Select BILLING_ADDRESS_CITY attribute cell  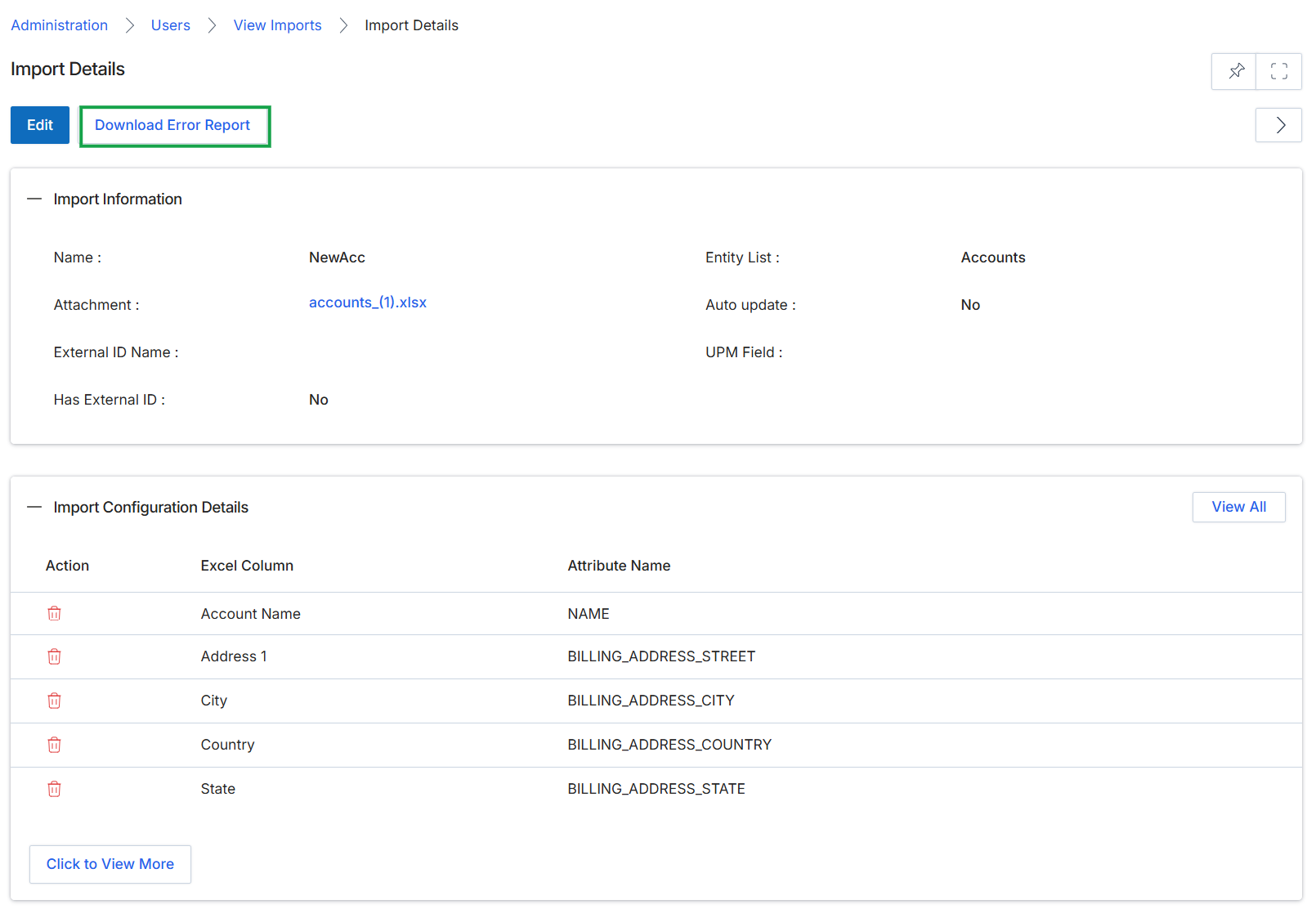(x=651, y=701)
